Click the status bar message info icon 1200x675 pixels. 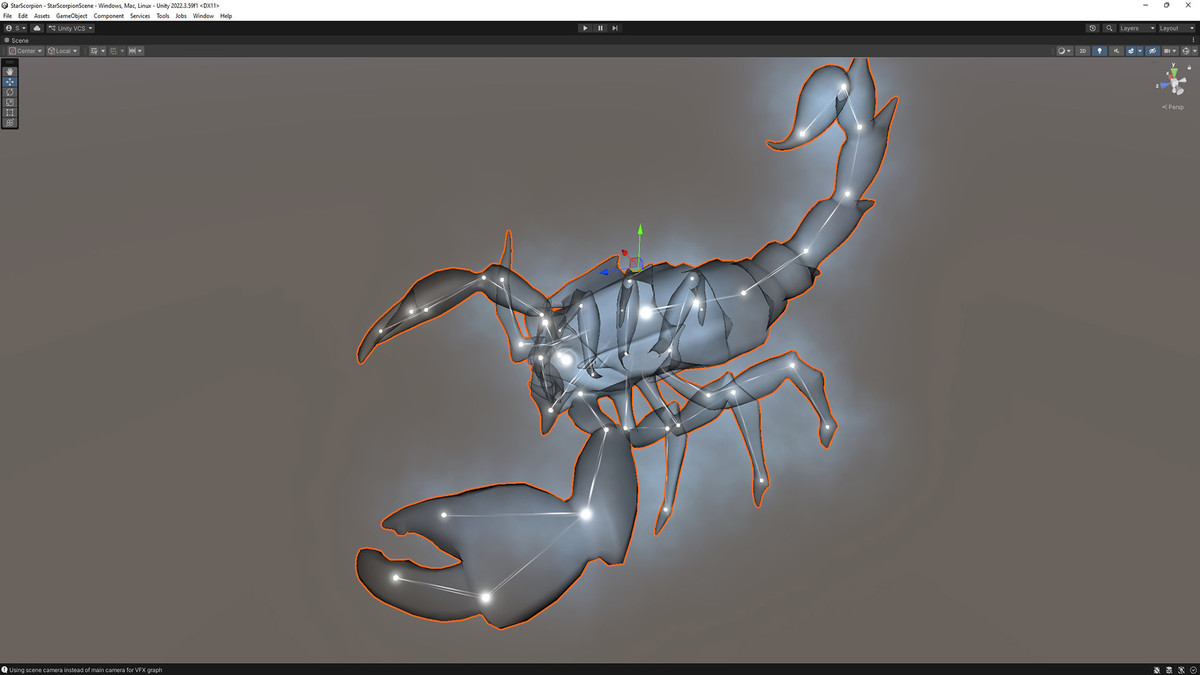click(5, 669)
